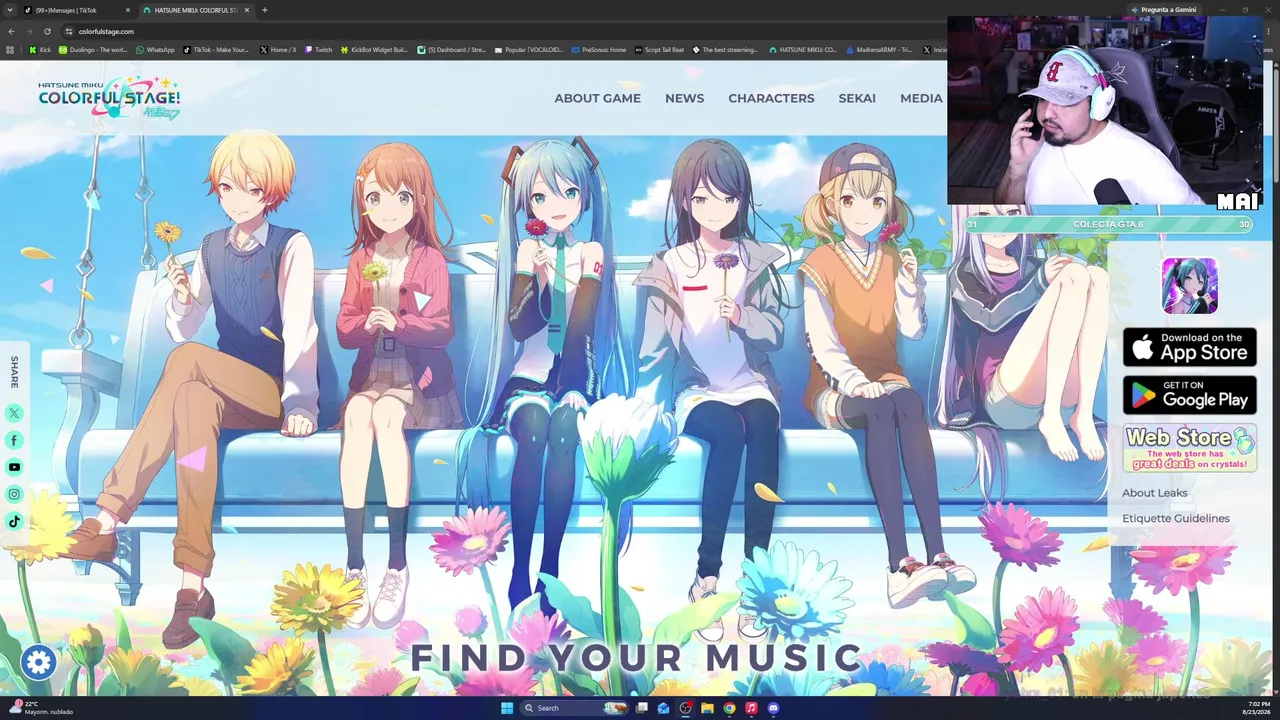This screenshot has width=1280, height=720.
Task: Close the HATSUNE MIKU browser tab
Action: tap(247, 10)
